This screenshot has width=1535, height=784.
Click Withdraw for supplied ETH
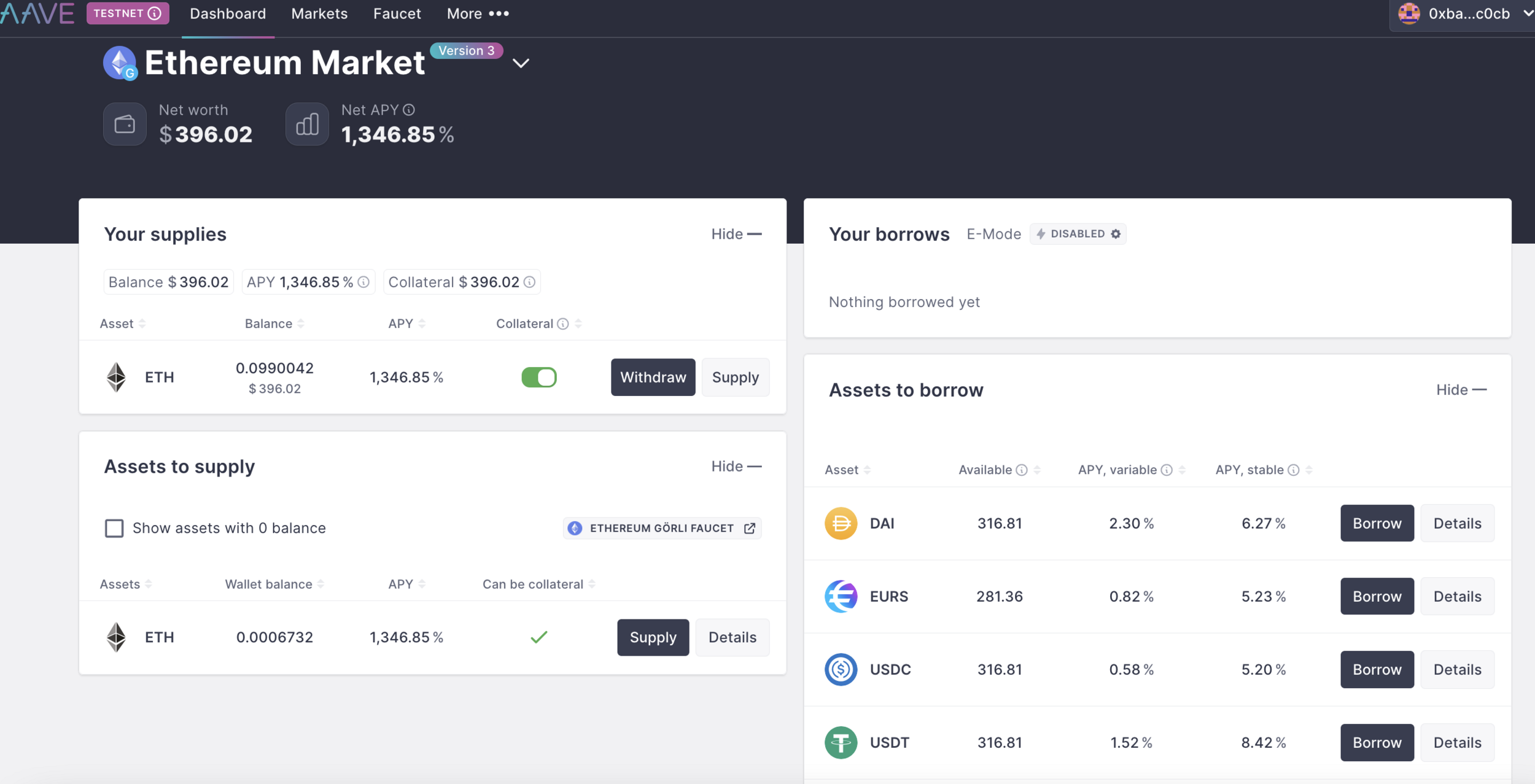pyautogui.click(x=653, y=378)
